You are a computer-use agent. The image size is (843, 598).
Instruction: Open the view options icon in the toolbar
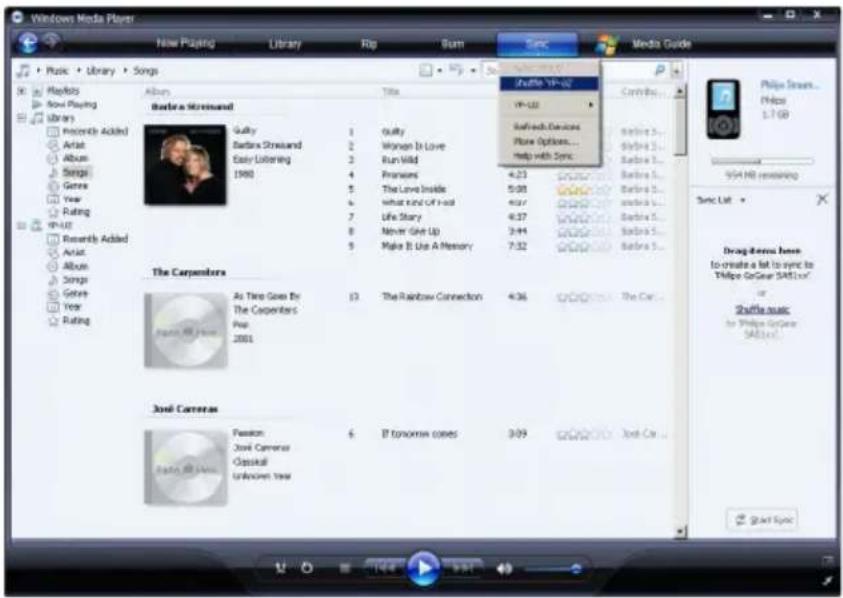click(456, 69)
